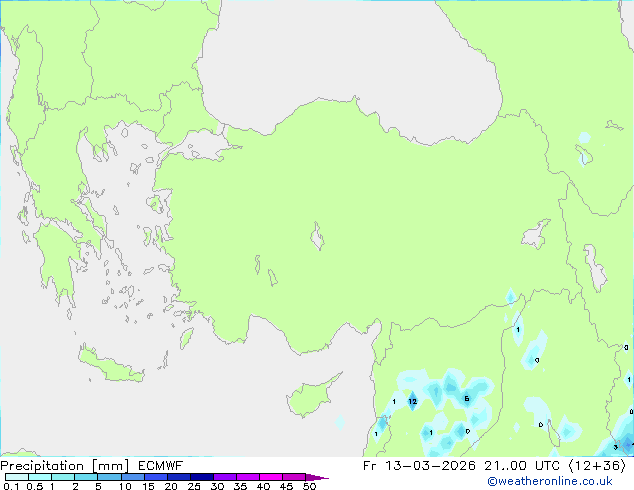The width and height of the screenshot is (634, 490).
Task: Click the 'ECMWF' model label
Action: point(160,466)
